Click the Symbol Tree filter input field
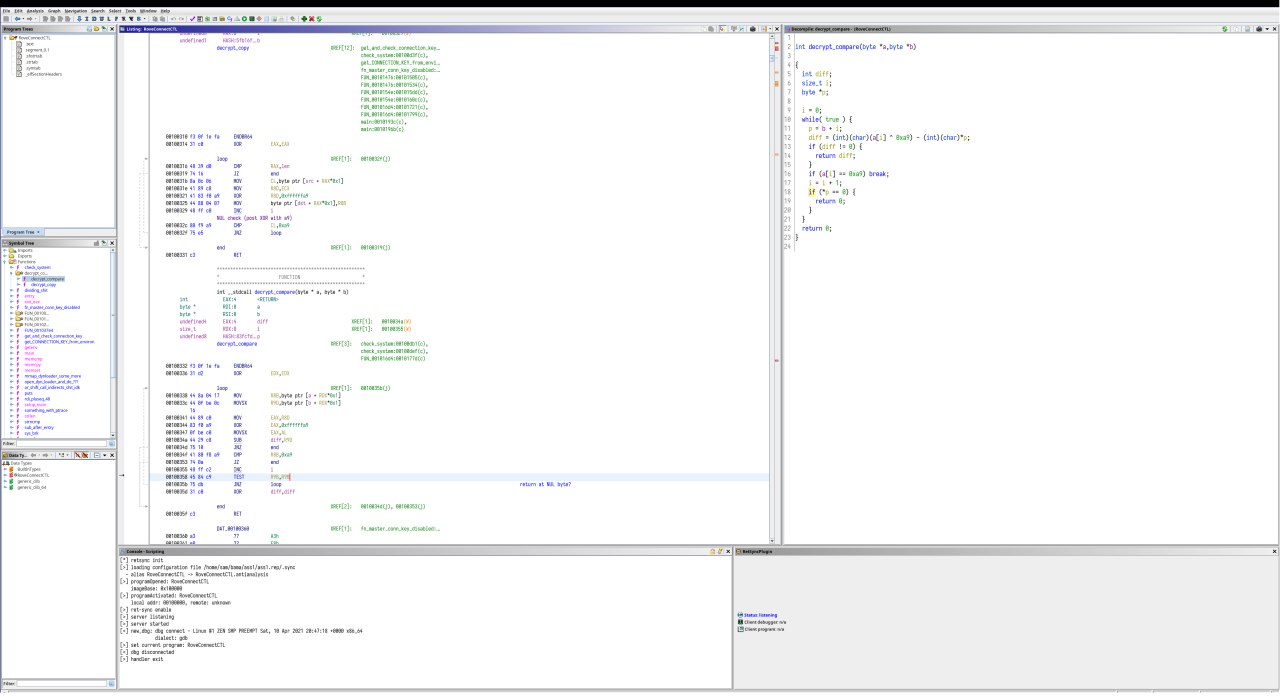The height and width of the screenshot is (700, 1280). pyautogui.click(x=60, y=442)
